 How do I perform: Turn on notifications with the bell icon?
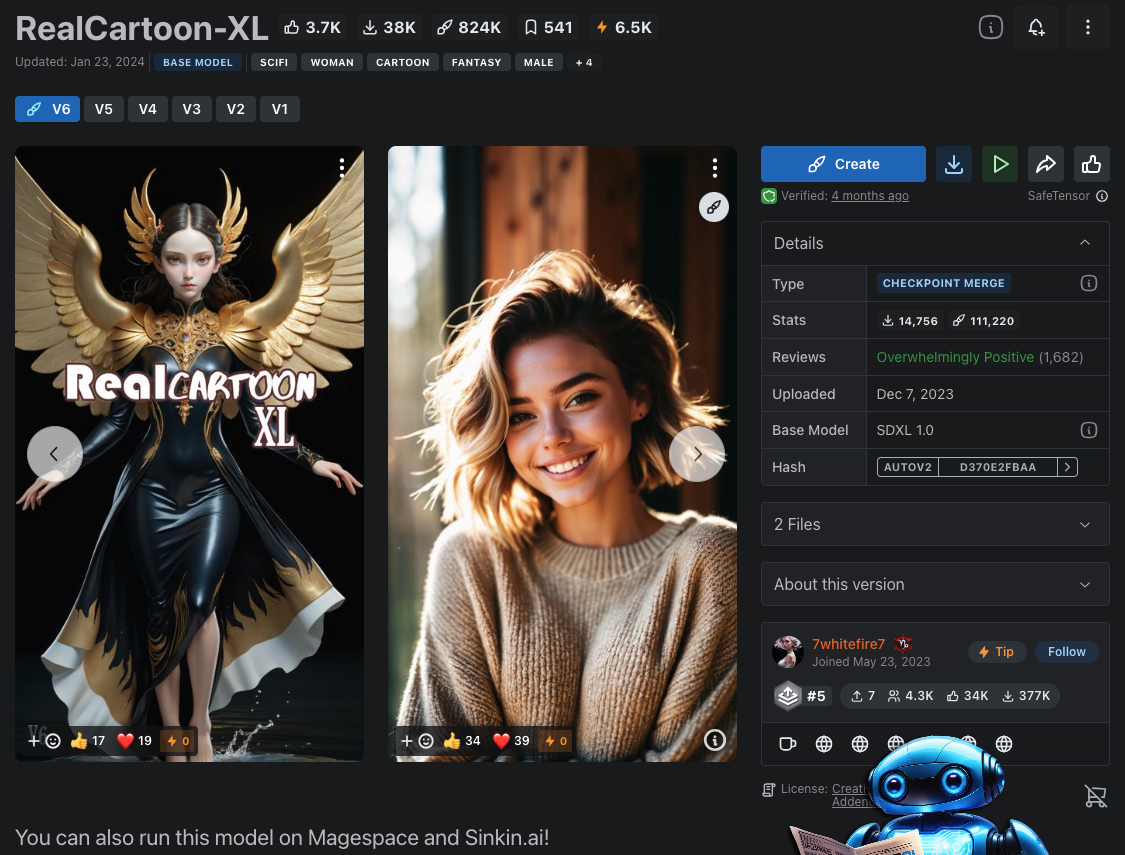(1036, 27)
